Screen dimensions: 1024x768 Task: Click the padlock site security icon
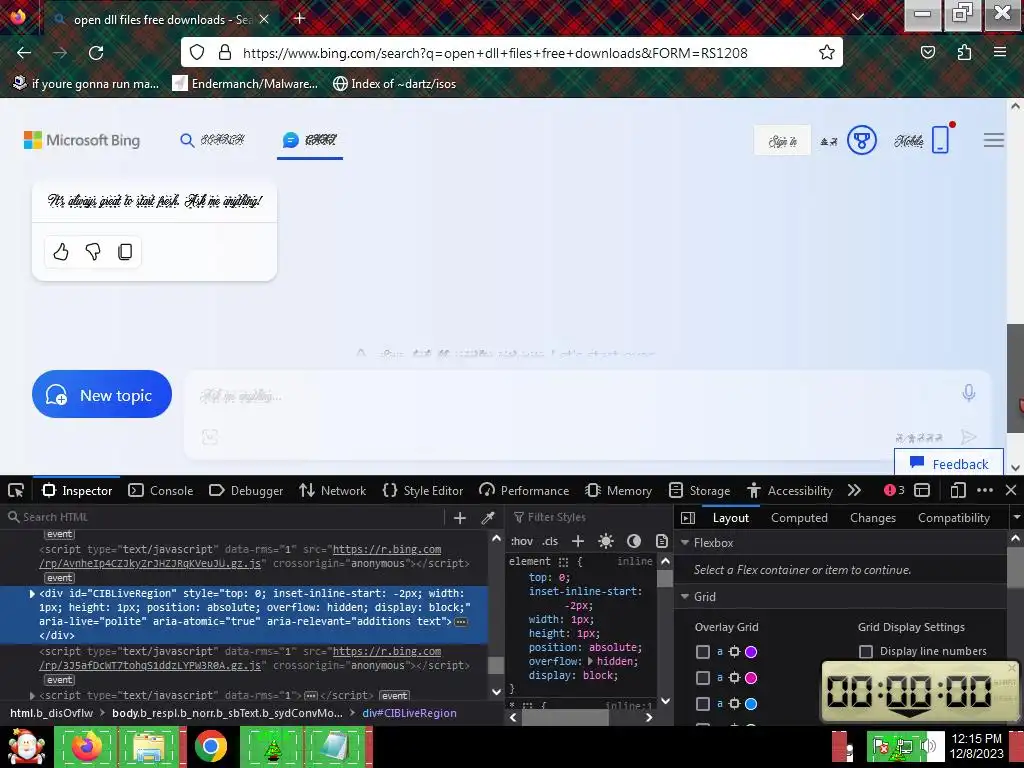click(225, 53)
